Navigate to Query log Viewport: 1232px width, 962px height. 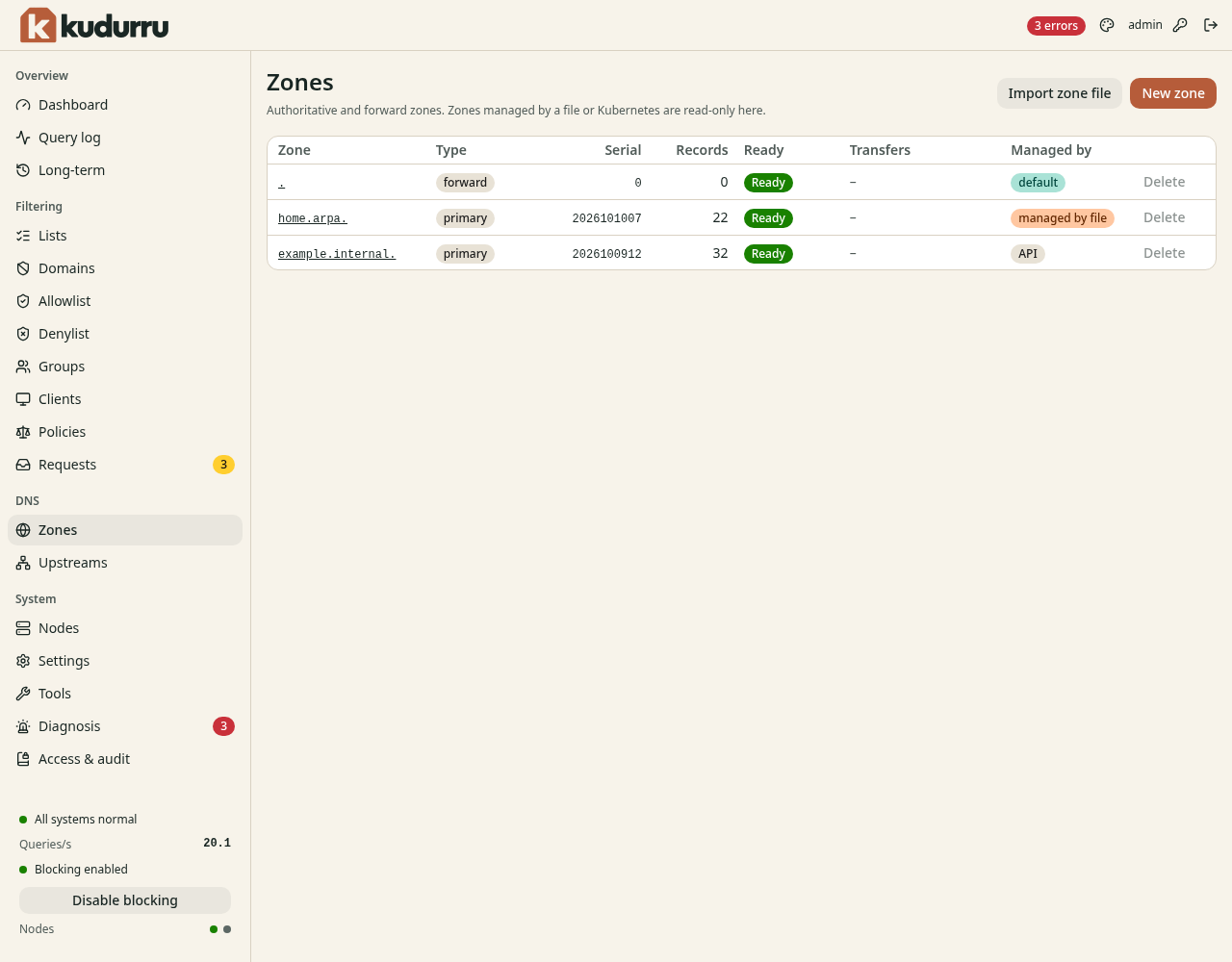coord(125,138)
